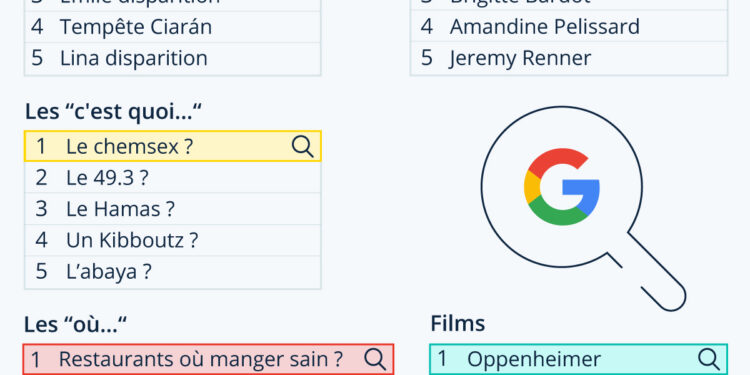This screenshot has height=375, width=750.
Task: Click the search icon beside Le chemsex
Action: pyautogui.click(x=302, y=146)
